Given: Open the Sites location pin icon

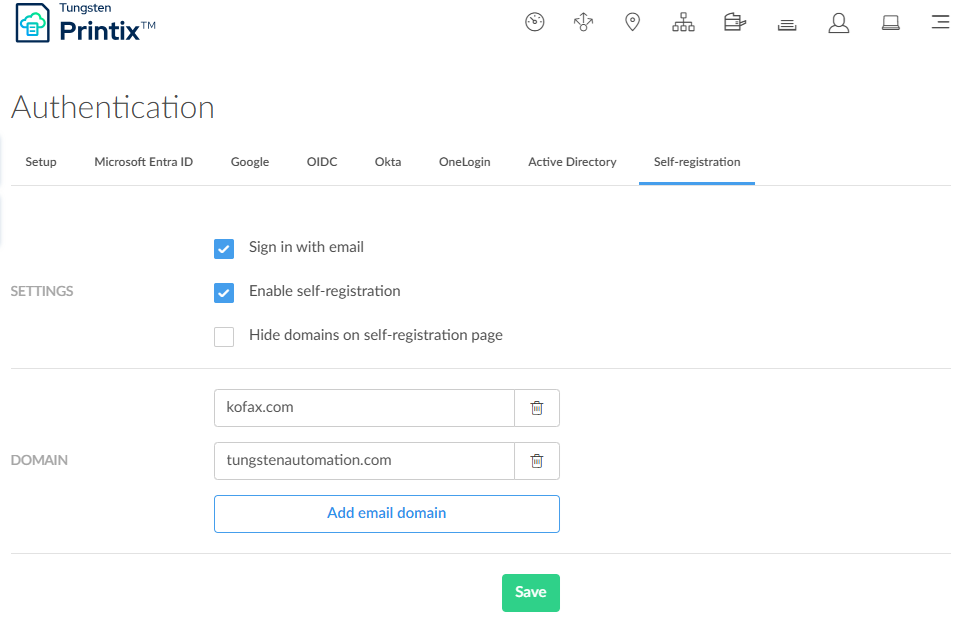Looking at the screenshot, I should [632, 22].
